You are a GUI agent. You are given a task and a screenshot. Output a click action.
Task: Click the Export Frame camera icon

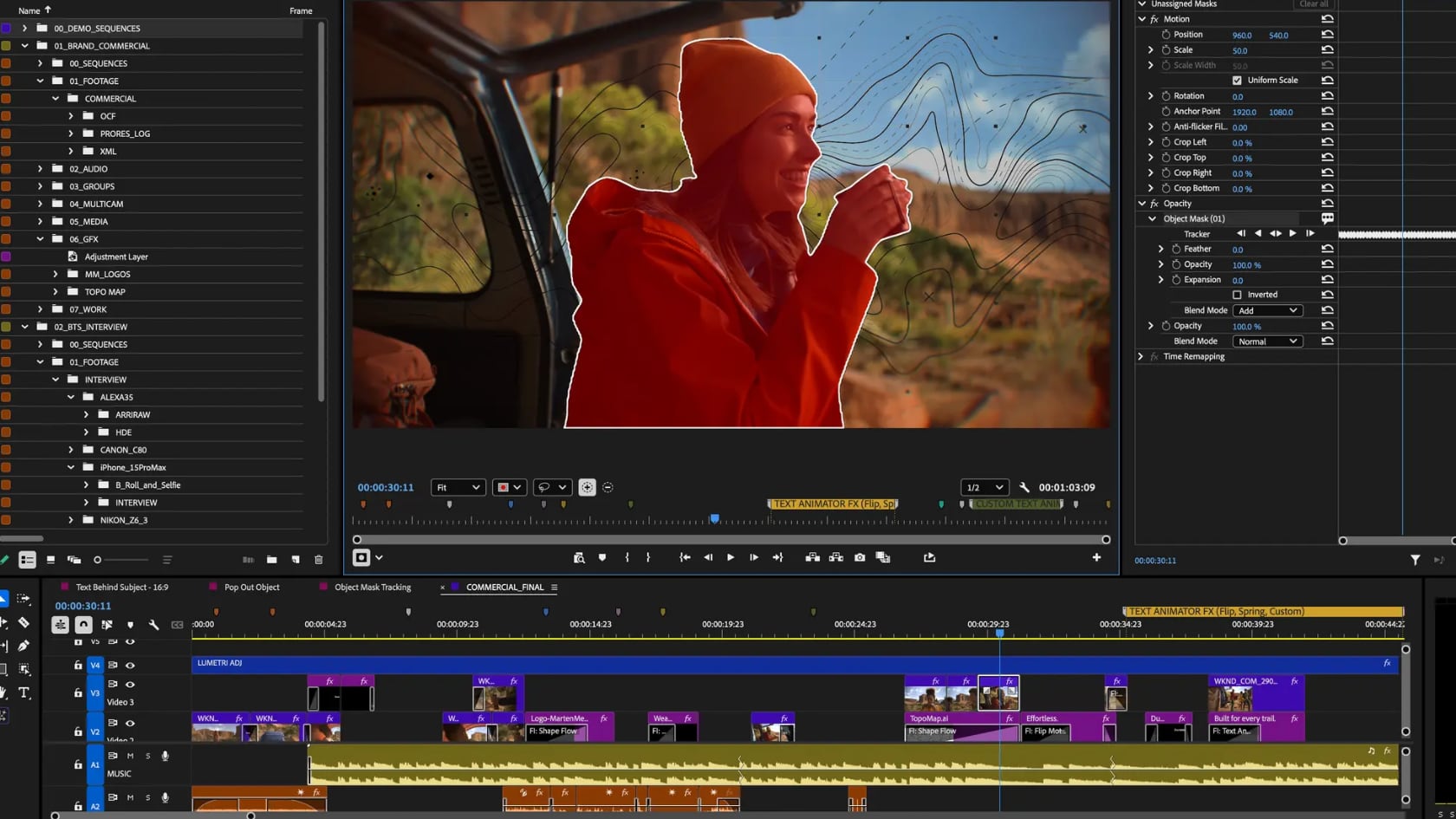pyautogui.click(x=859, y=558)
